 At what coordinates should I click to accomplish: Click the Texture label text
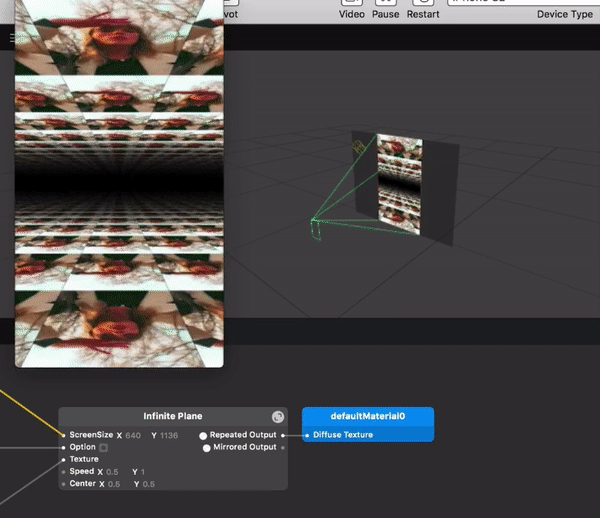(84, 459)
